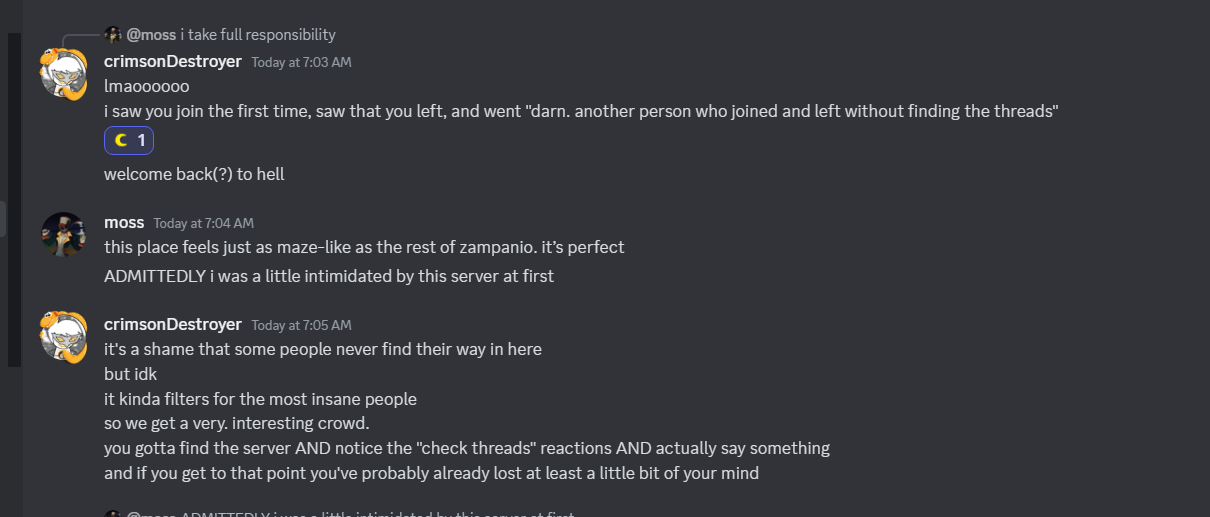Click moss's message about zampanio being maze-like
This screenshot has width=1210, height=517.
[x=364, y=246]
